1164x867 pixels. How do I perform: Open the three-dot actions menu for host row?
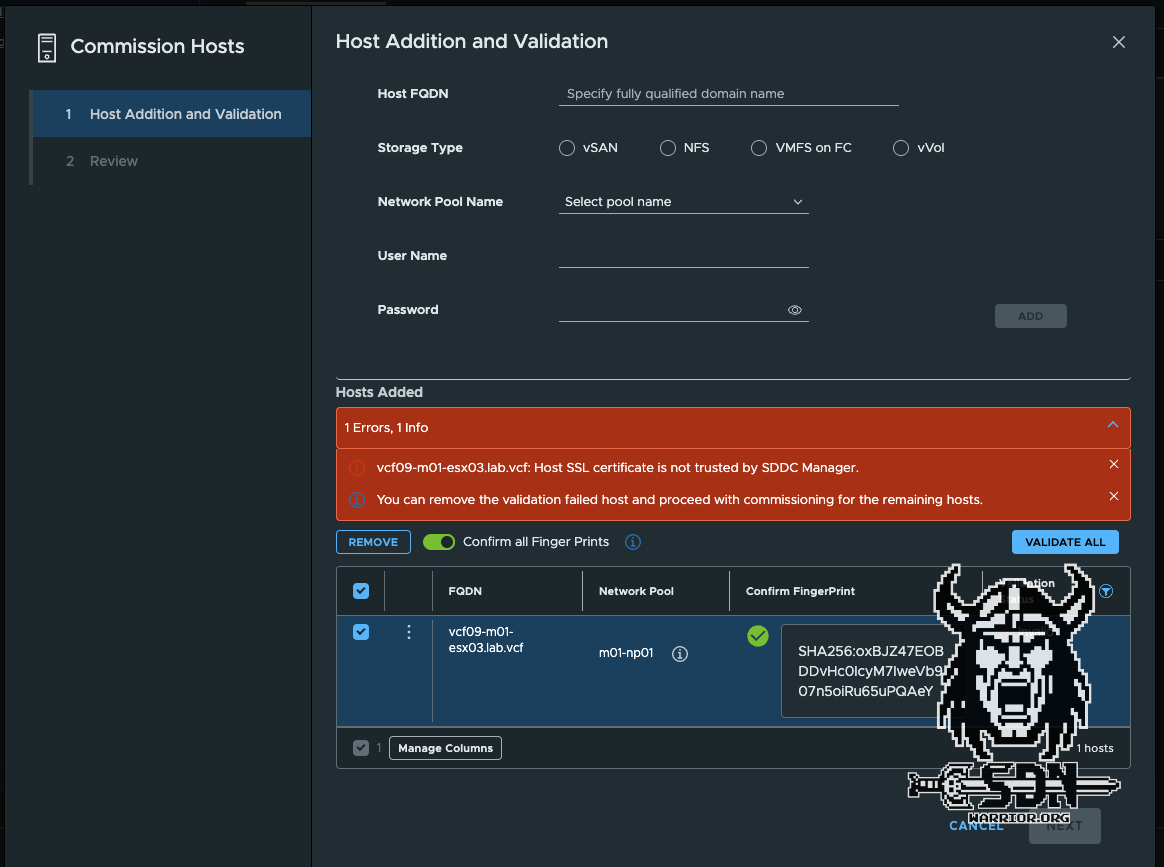(x=408, y=632)
